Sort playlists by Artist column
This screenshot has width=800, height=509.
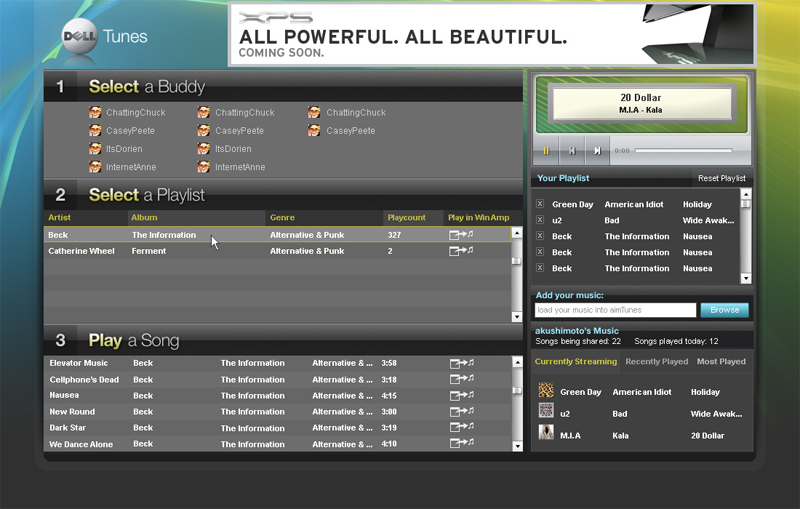59,217
